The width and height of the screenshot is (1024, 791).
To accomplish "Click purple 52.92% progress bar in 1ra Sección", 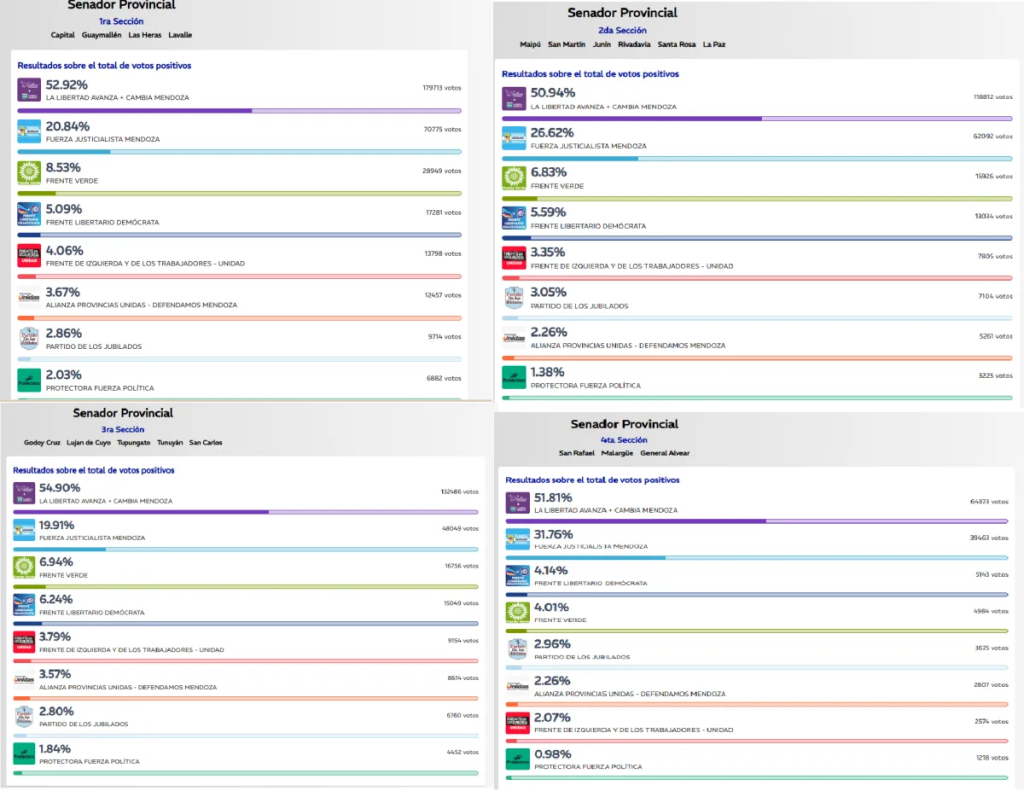I will coord(239,111).
